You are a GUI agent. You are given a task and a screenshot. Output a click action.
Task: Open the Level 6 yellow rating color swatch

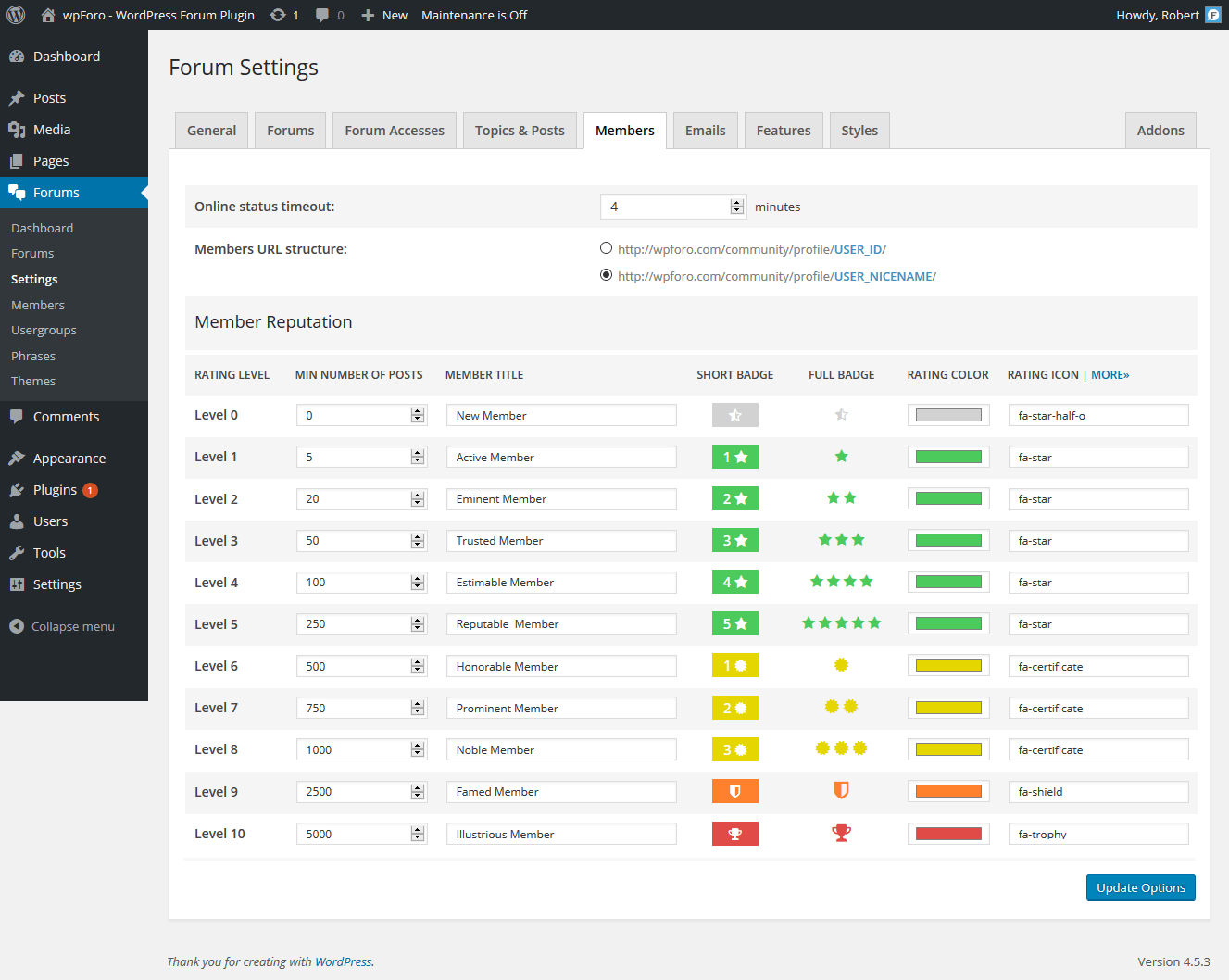coord(948,666)
